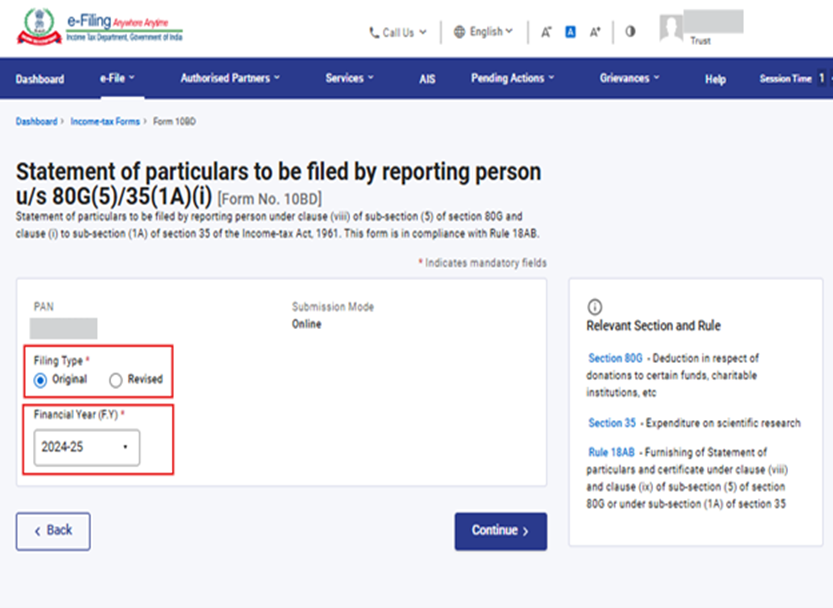Click the e-Filing portal logo
The width and height of the screenshot is (833, 608).
coord(100,29)
